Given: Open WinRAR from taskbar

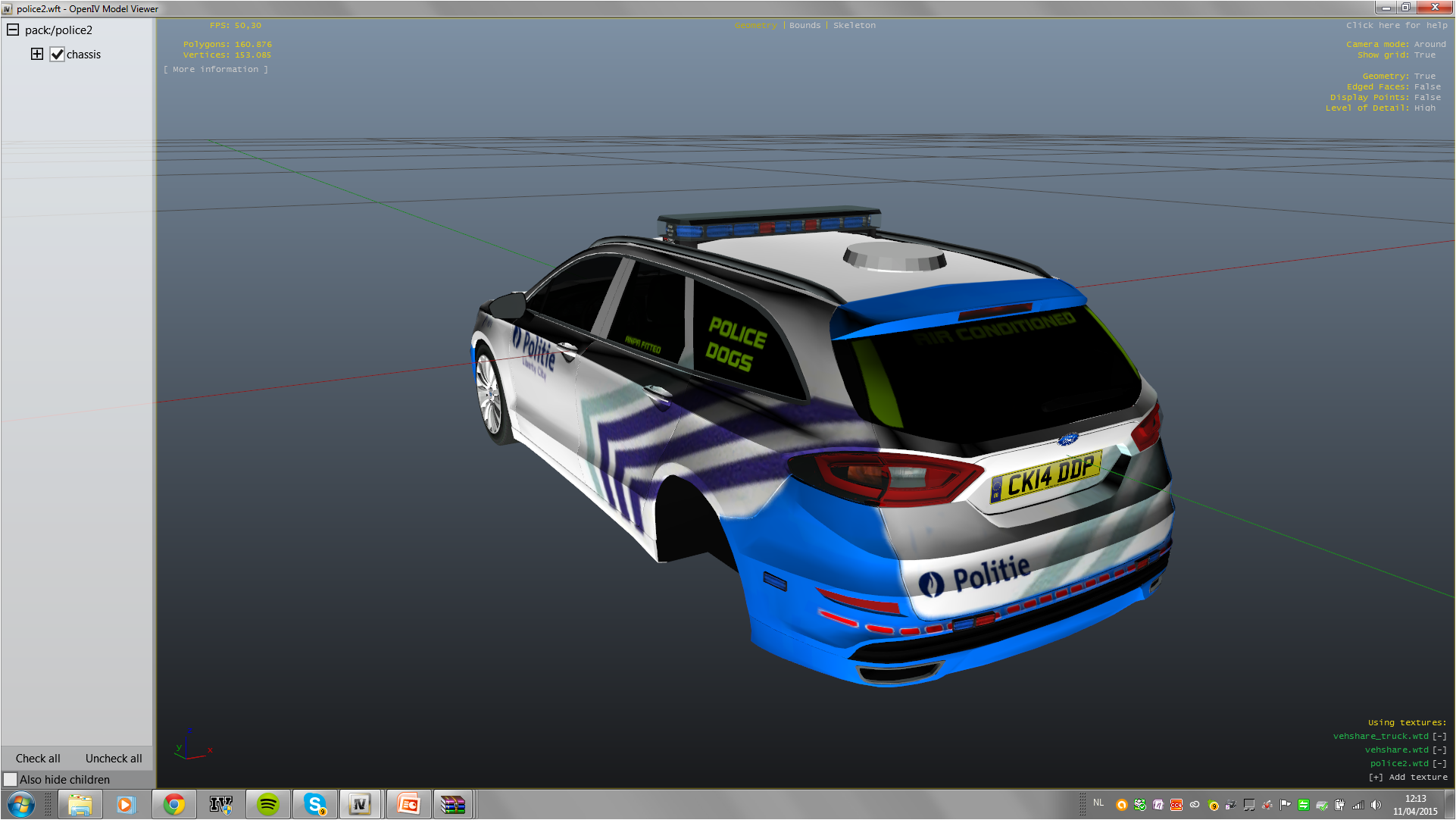Looking at the screenshot, I should tap(453, 804).
